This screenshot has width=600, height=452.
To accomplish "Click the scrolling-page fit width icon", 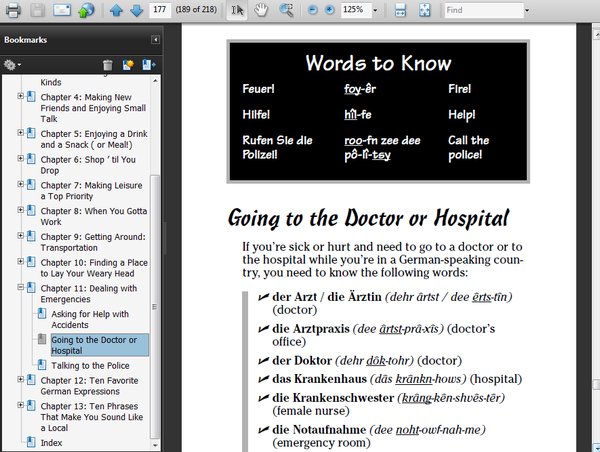I will click(x=400, y=10).
